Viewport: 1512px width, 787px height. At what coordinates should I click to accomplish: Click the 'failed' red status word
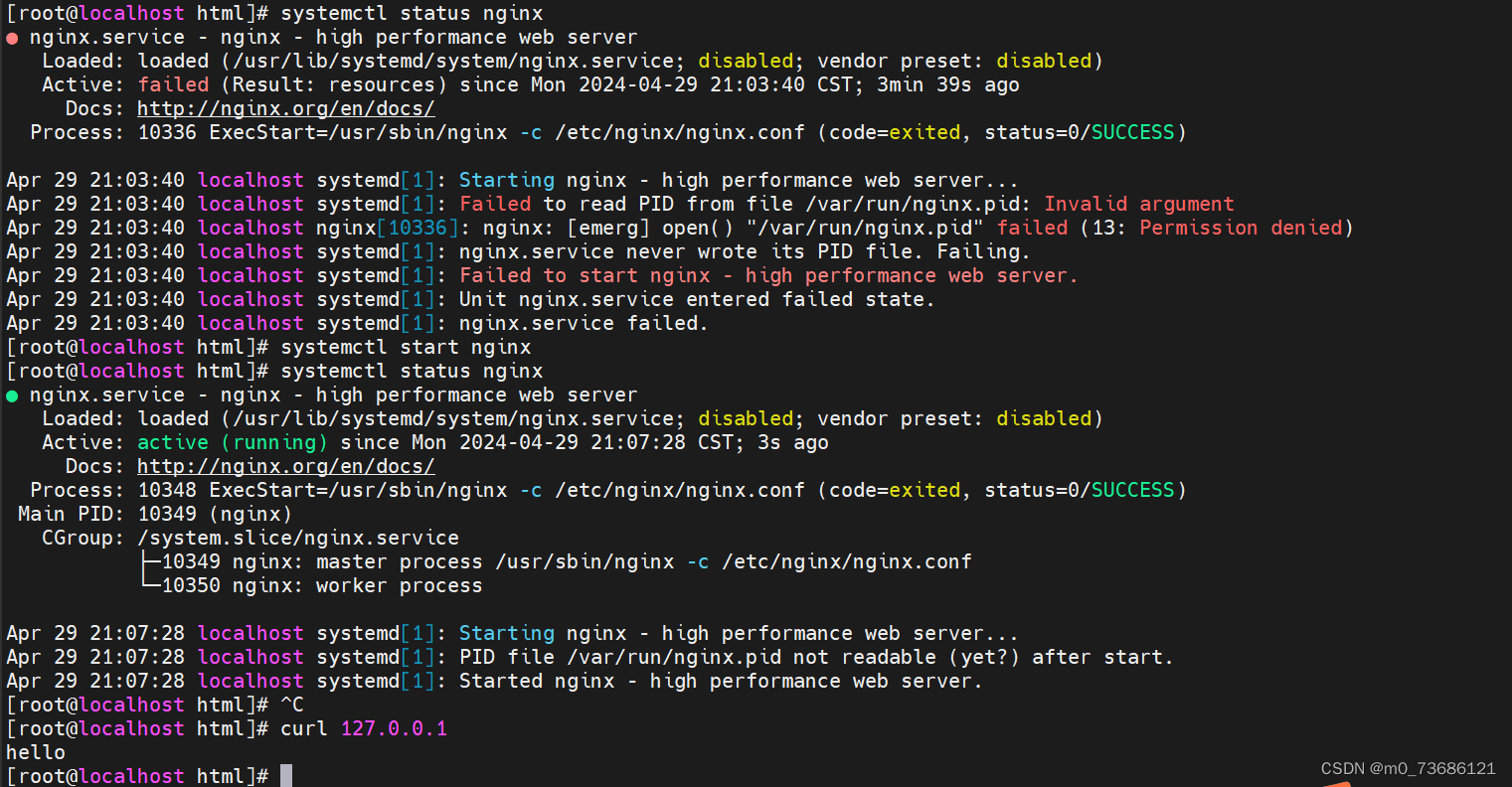(x=174, y=84)
